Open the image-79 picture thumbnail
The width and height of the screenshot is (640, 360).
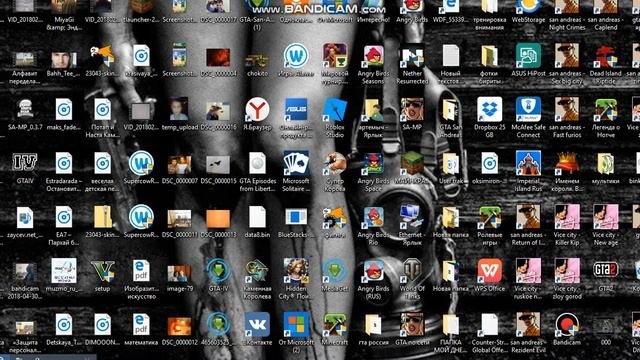point(180,273)
